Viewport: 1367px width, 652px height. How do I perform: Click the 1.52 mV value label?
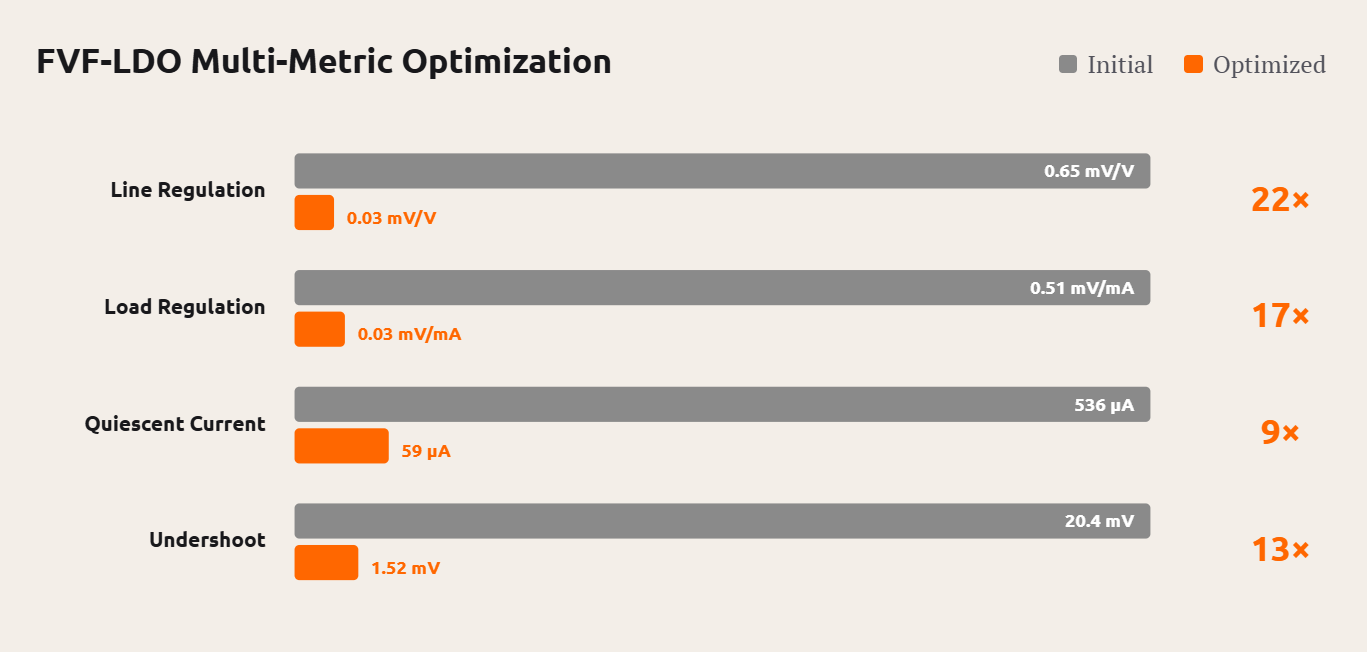pyautogui.click(x=406, y=568)
